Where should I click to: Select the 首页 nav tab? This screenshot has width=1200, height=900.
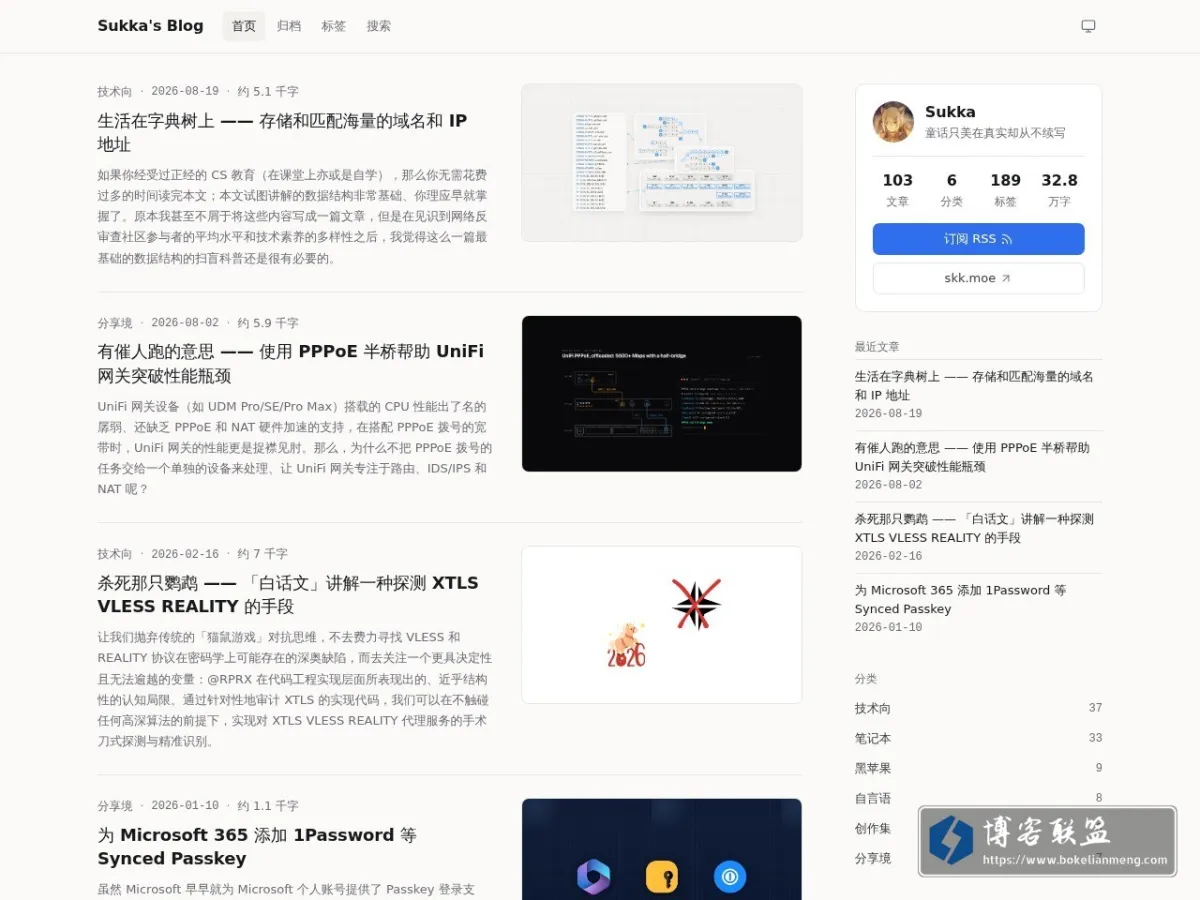[x=244, y=26]
